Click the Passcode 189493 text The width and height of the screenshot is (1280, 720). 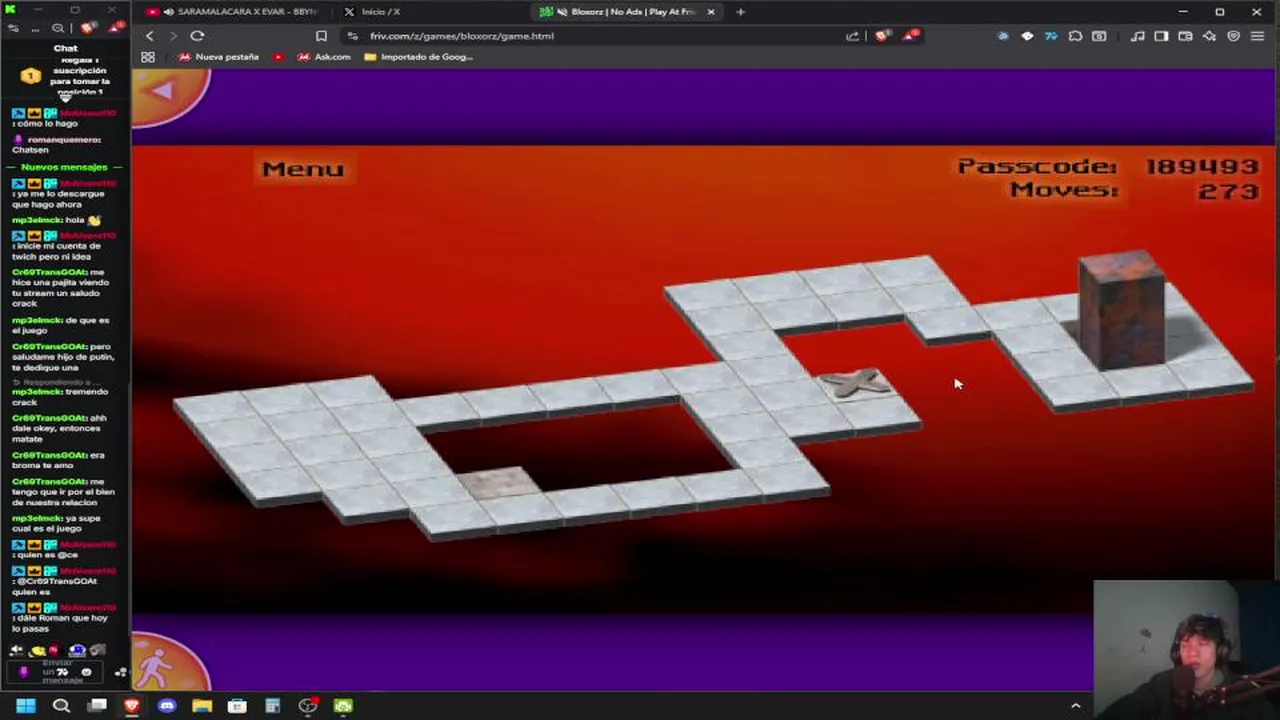pyautogui.click(x=1108, y=166)
